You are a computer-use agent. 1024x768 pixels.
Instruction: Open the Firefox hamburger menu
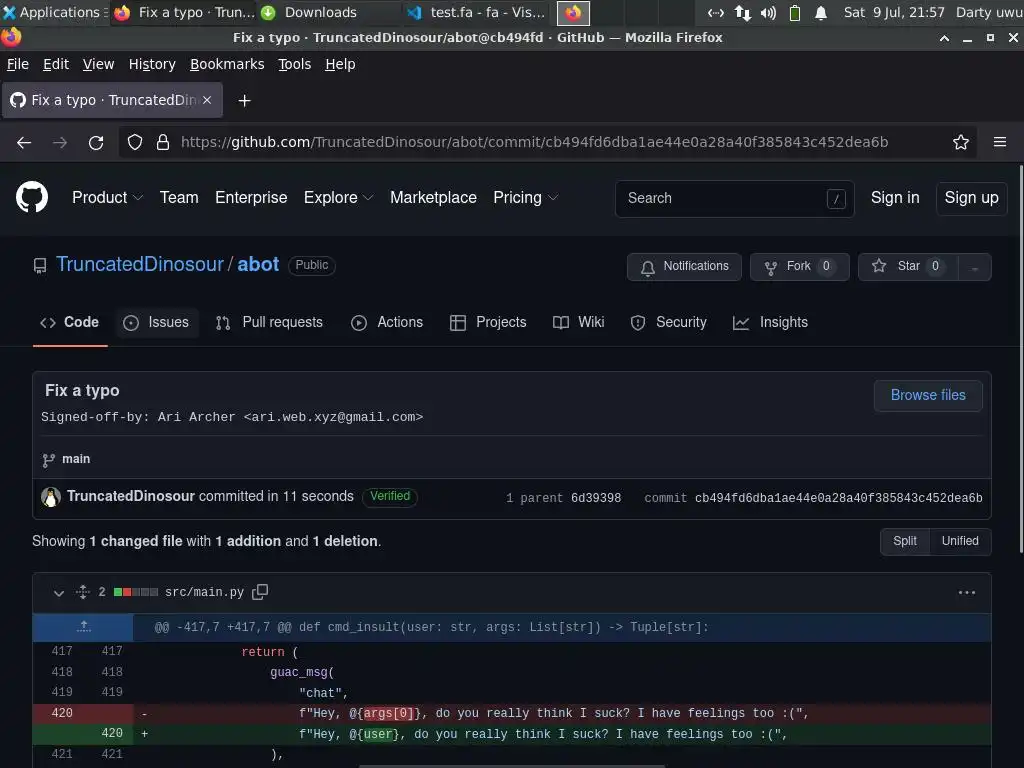pyautogui.click(x=999, y=142)
